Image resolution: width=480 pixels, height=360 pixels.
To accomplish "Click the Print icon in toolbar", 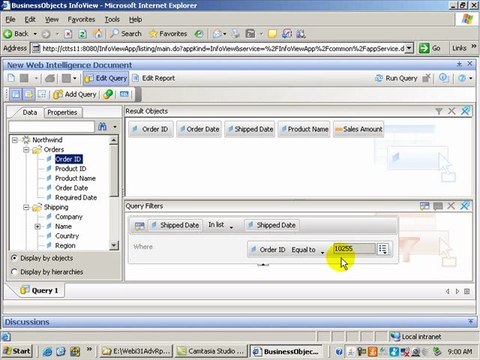I will [50, 78].
